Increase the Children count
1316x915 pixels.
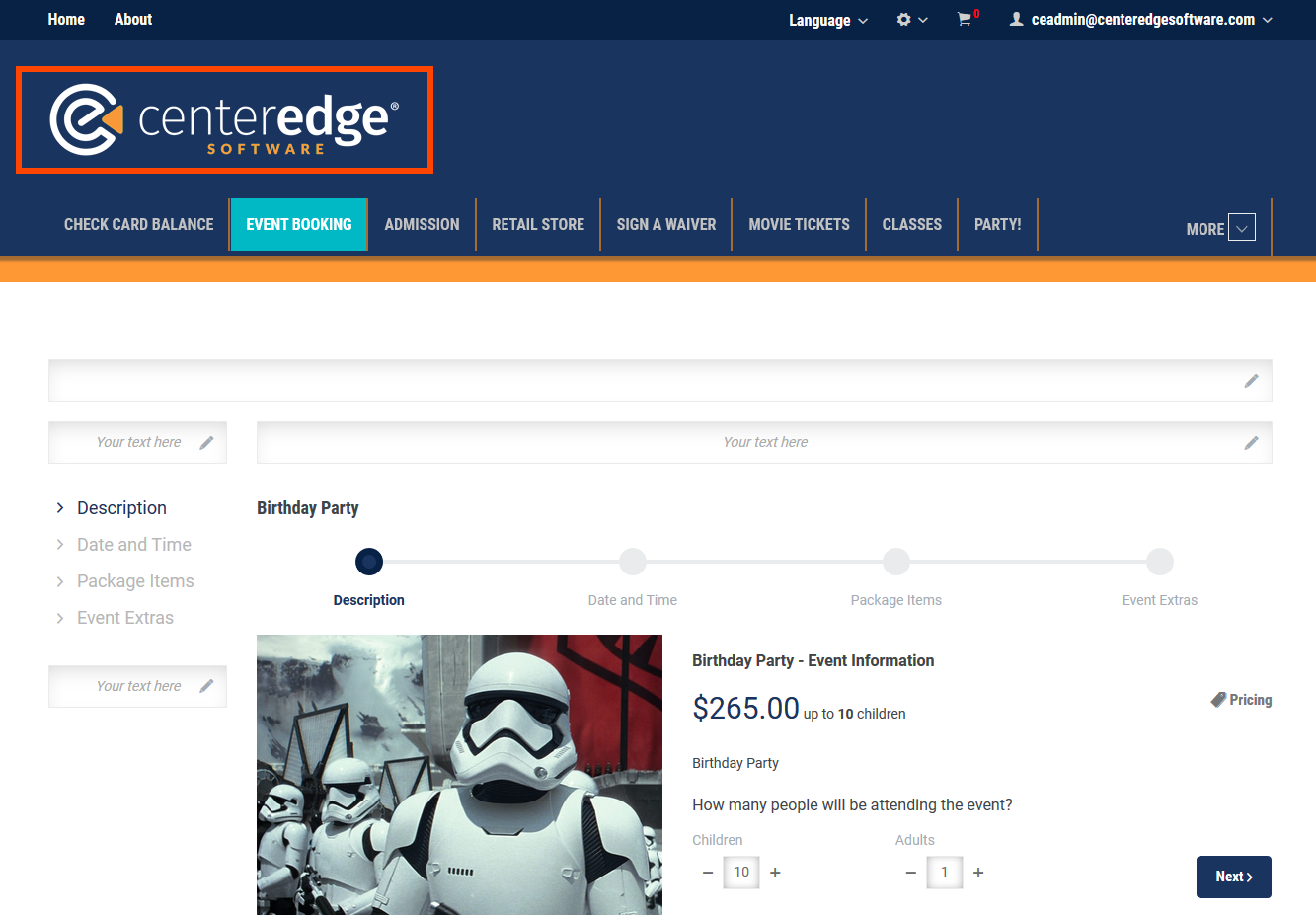[775, 873]
